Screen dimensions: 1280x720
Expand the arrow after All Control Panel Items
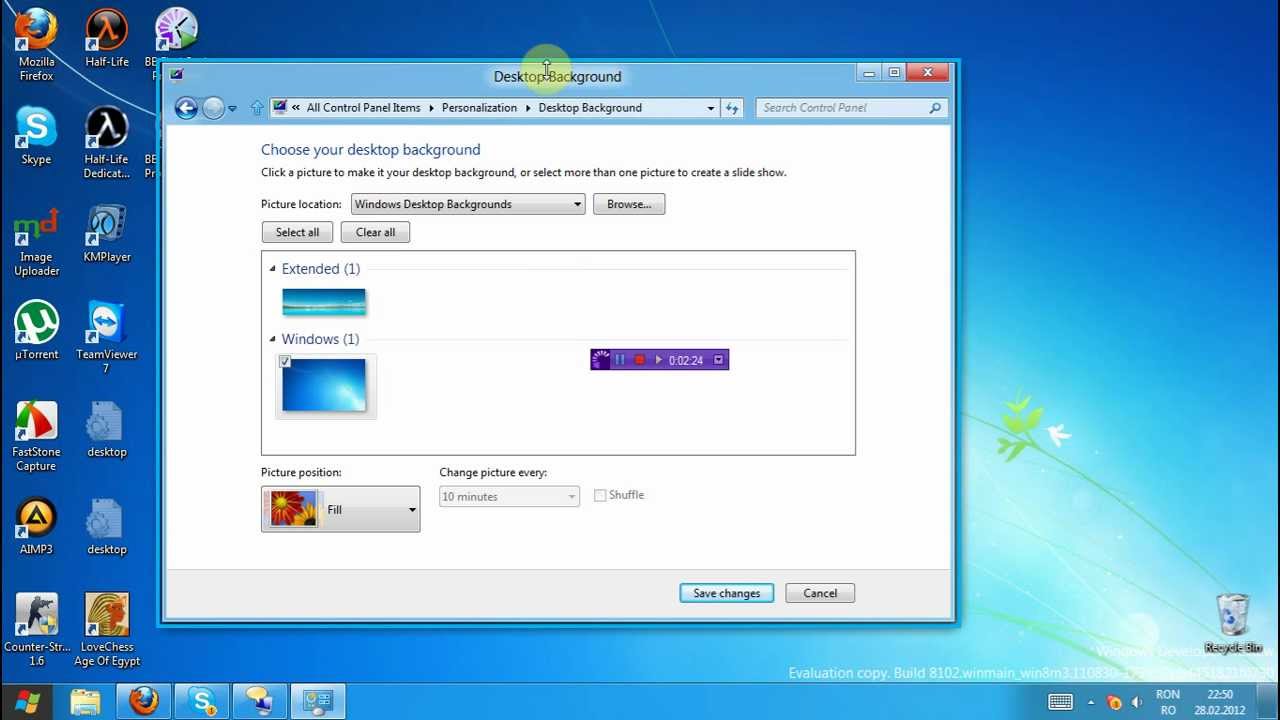point(431,108)
